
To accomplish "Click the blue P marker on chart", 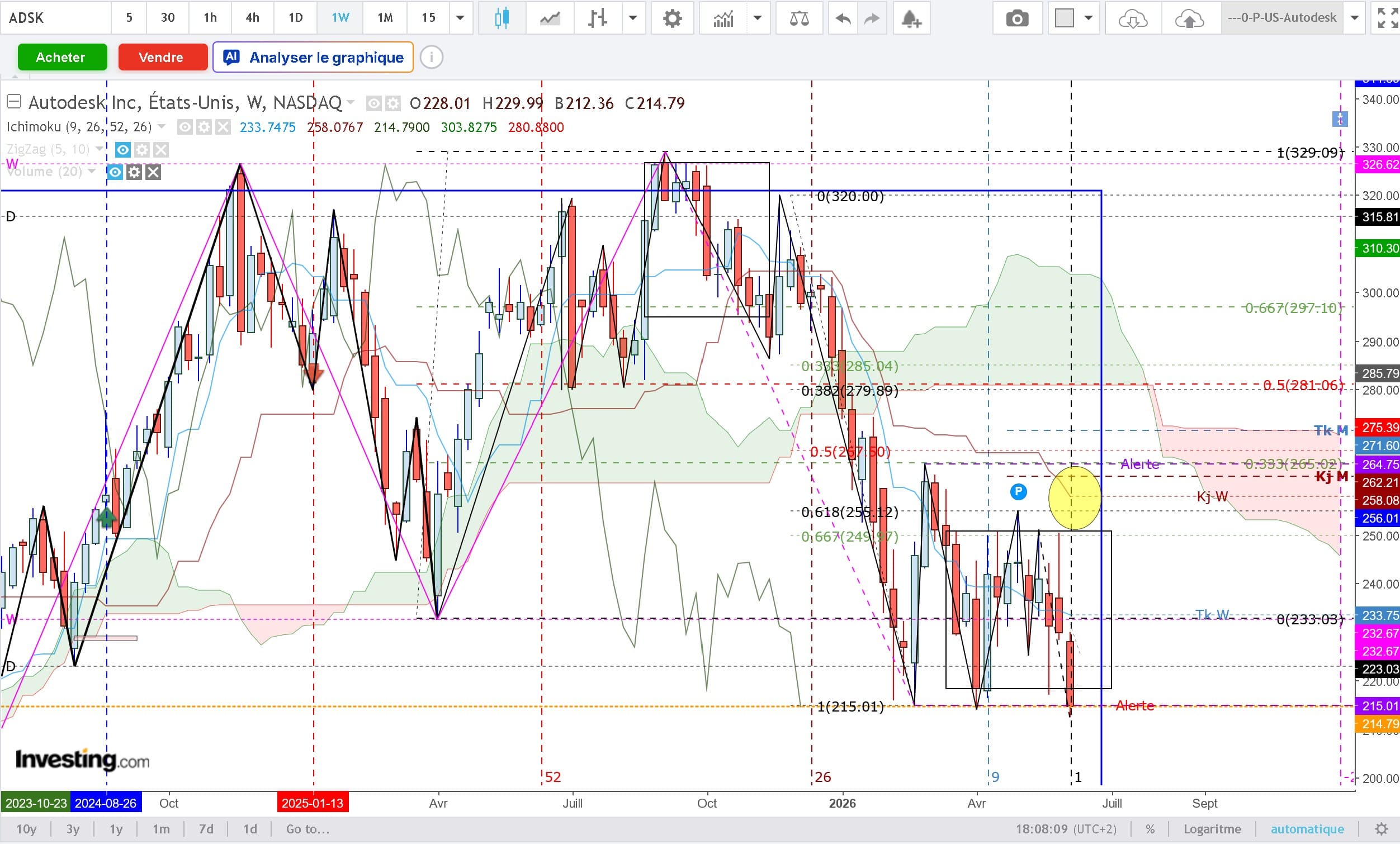I will point(1018,491).
